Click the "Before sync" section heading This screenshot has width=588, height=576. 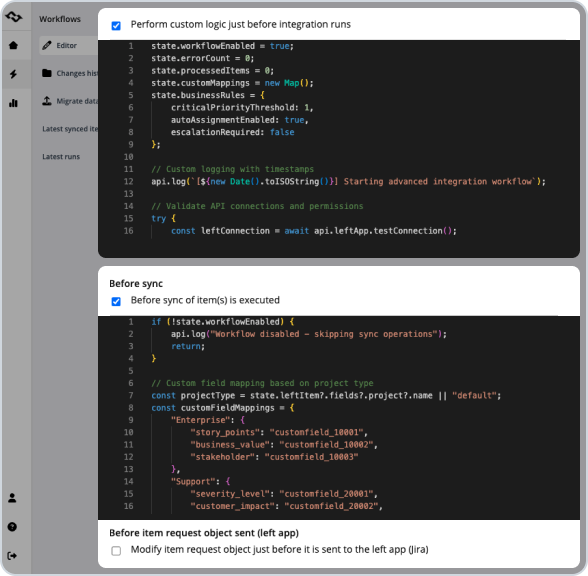tap(136, 284)
